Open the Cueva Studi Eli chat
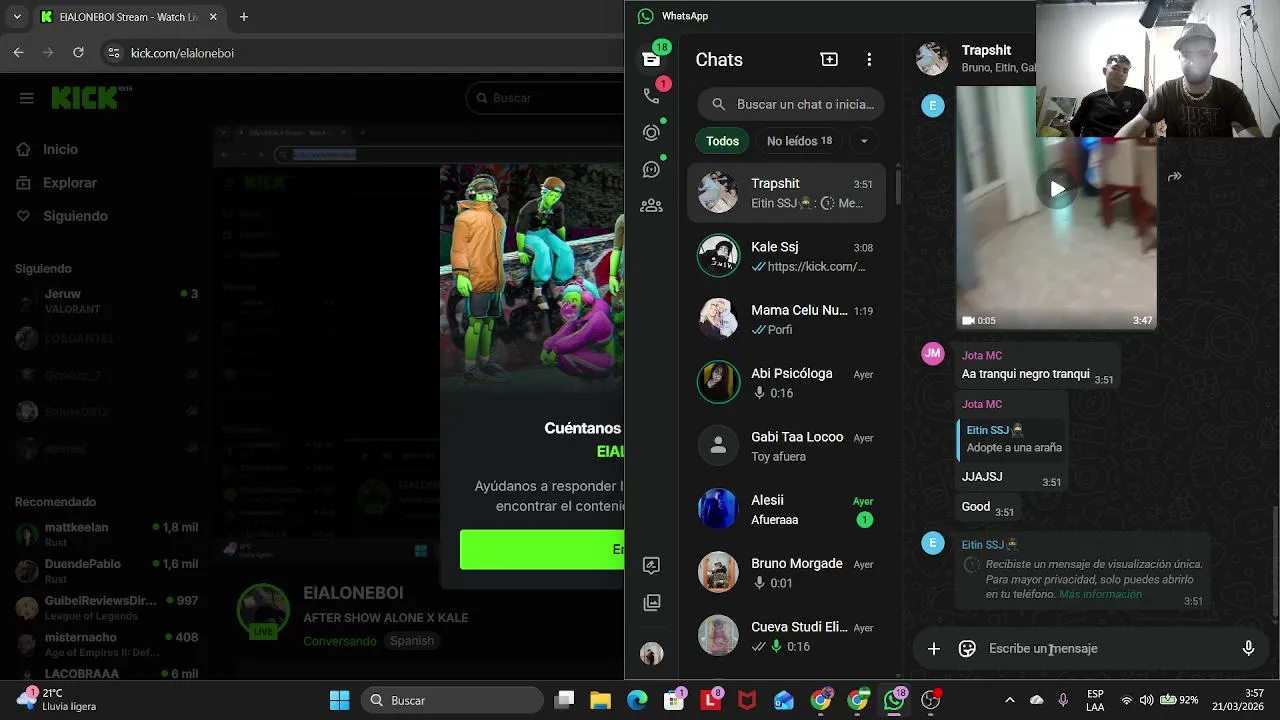This screenshot has height=720, width=1280. point(786,636)
